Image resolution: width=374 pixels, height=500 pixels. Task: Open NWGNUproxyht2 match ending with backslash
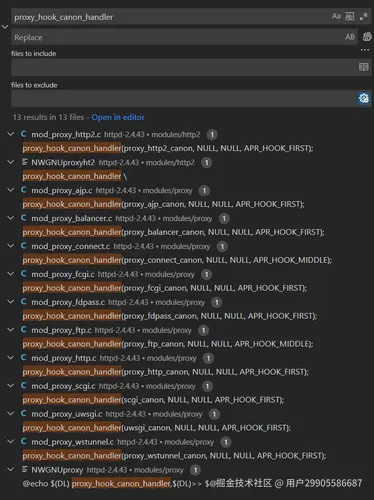pyautogui.click(x=75, y=176)
